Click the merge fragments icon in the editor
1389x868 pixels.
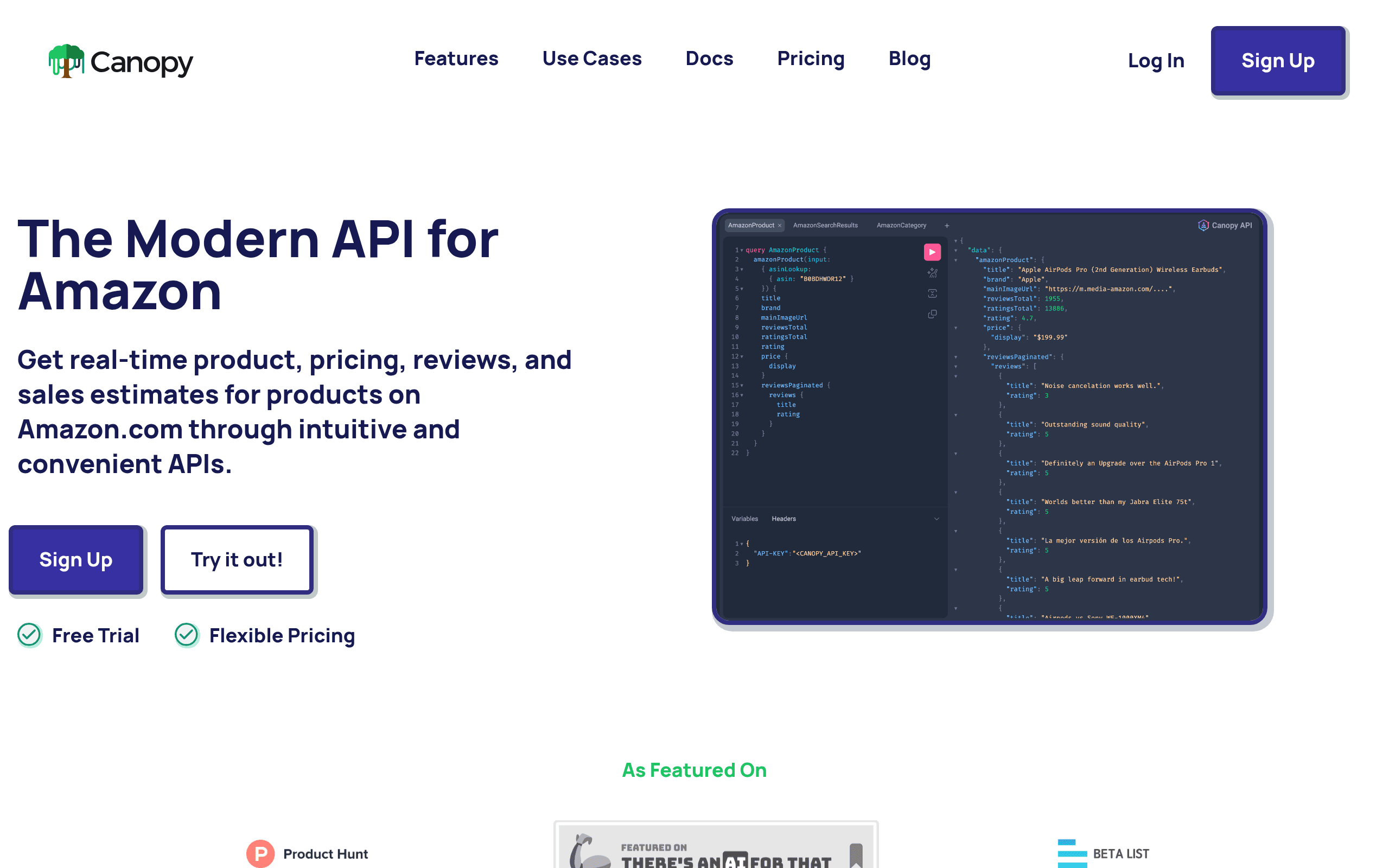(x=932, y=293)
